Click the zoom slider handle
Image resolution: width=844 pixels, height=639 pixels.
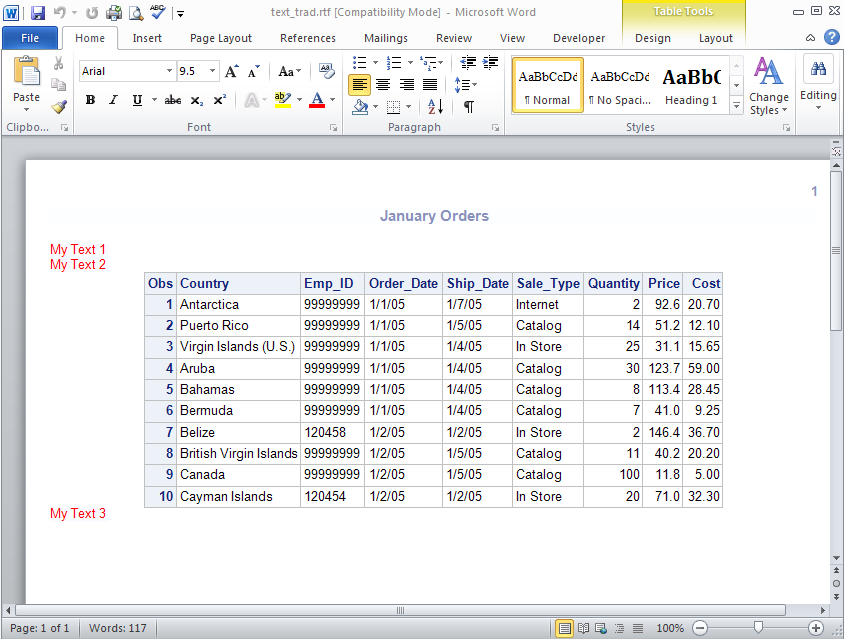(758, 628)
